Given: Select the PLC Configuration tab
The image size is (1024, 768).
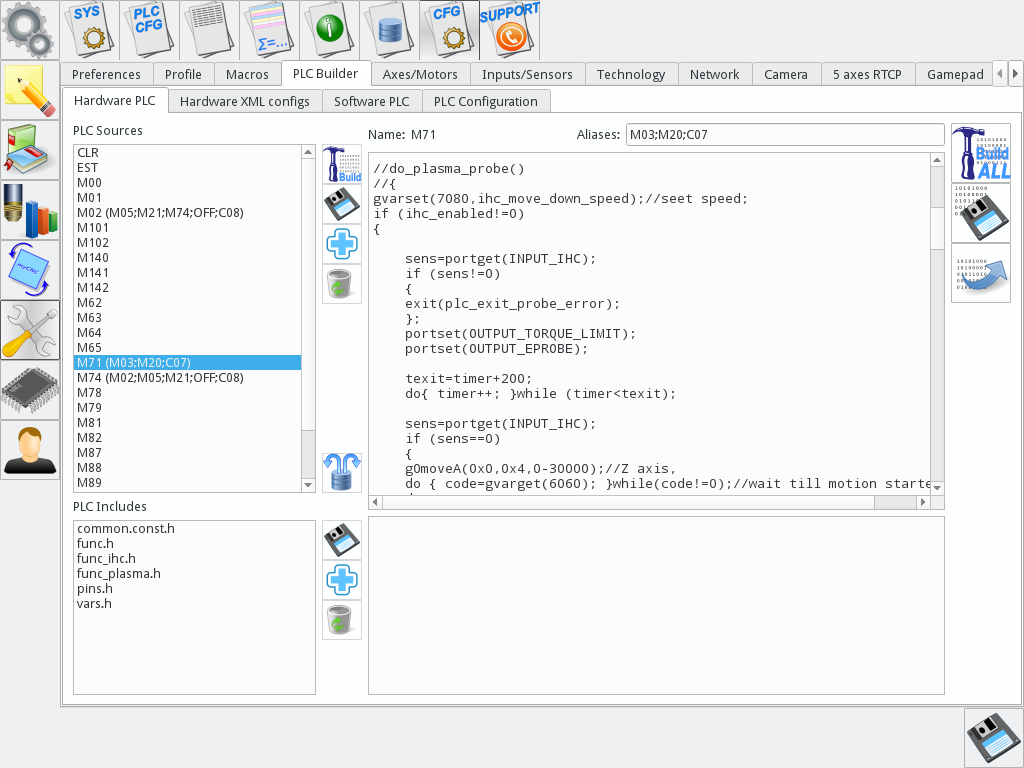Looking at the screenshot, I should pyautogui.click(x=485, y=101).
